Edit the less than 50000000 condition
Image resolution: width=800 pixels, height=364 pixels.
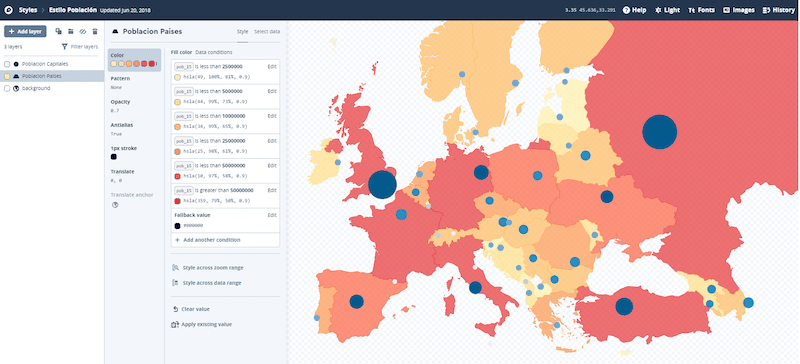(272, 165)
